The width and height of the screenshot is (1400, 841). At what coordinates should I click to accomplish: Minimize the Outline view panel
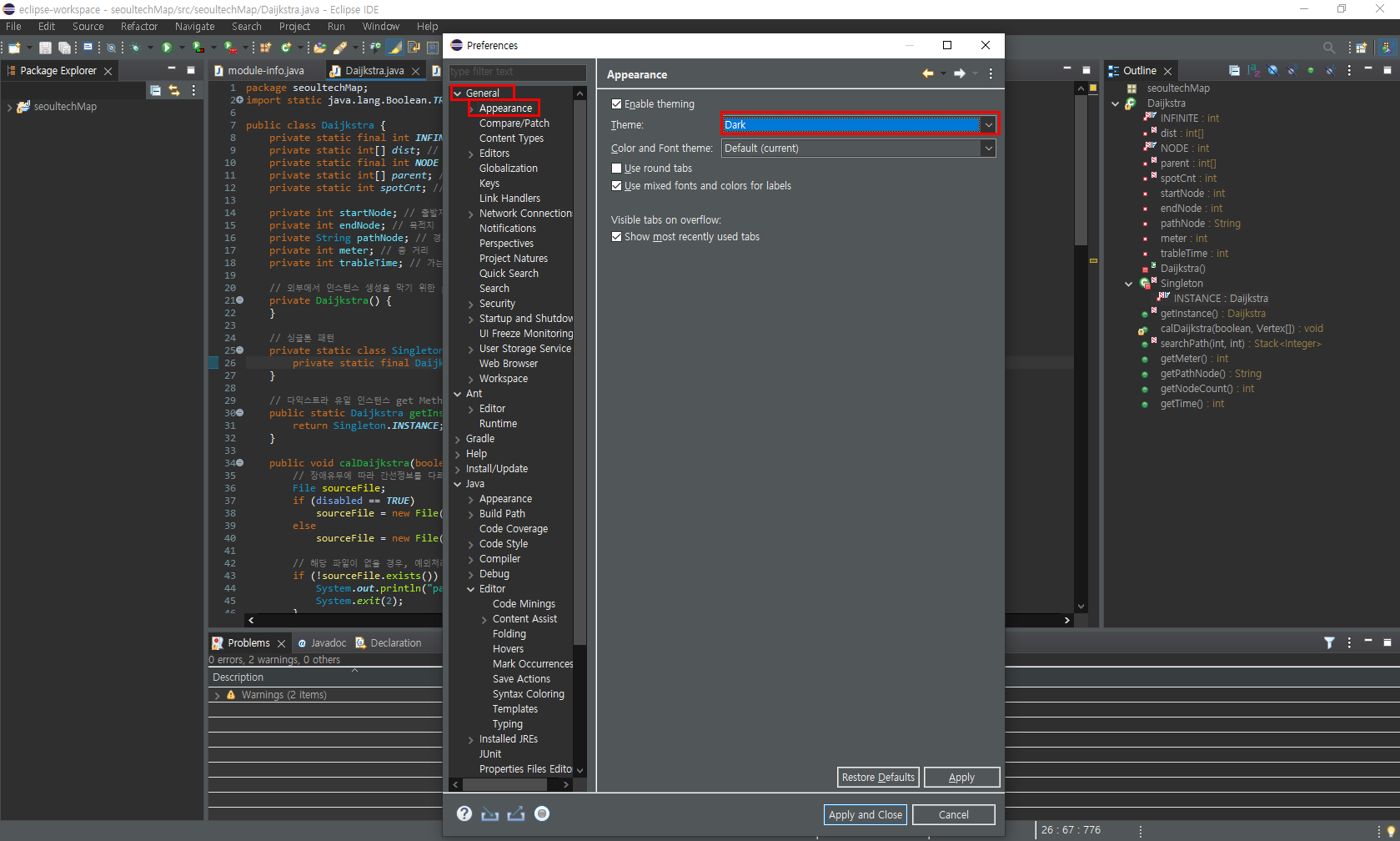click(1368, 70)
